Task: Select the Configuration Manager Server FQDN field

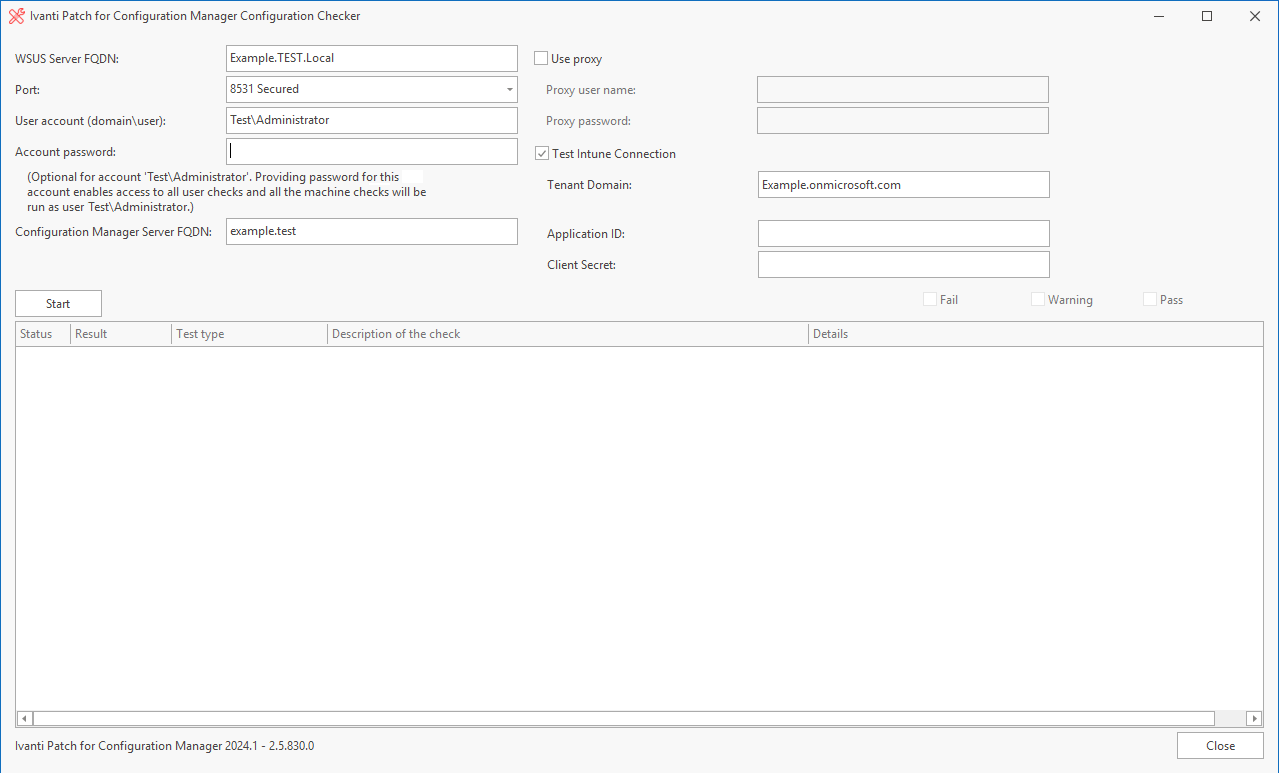Action: (x=371, y=231)
